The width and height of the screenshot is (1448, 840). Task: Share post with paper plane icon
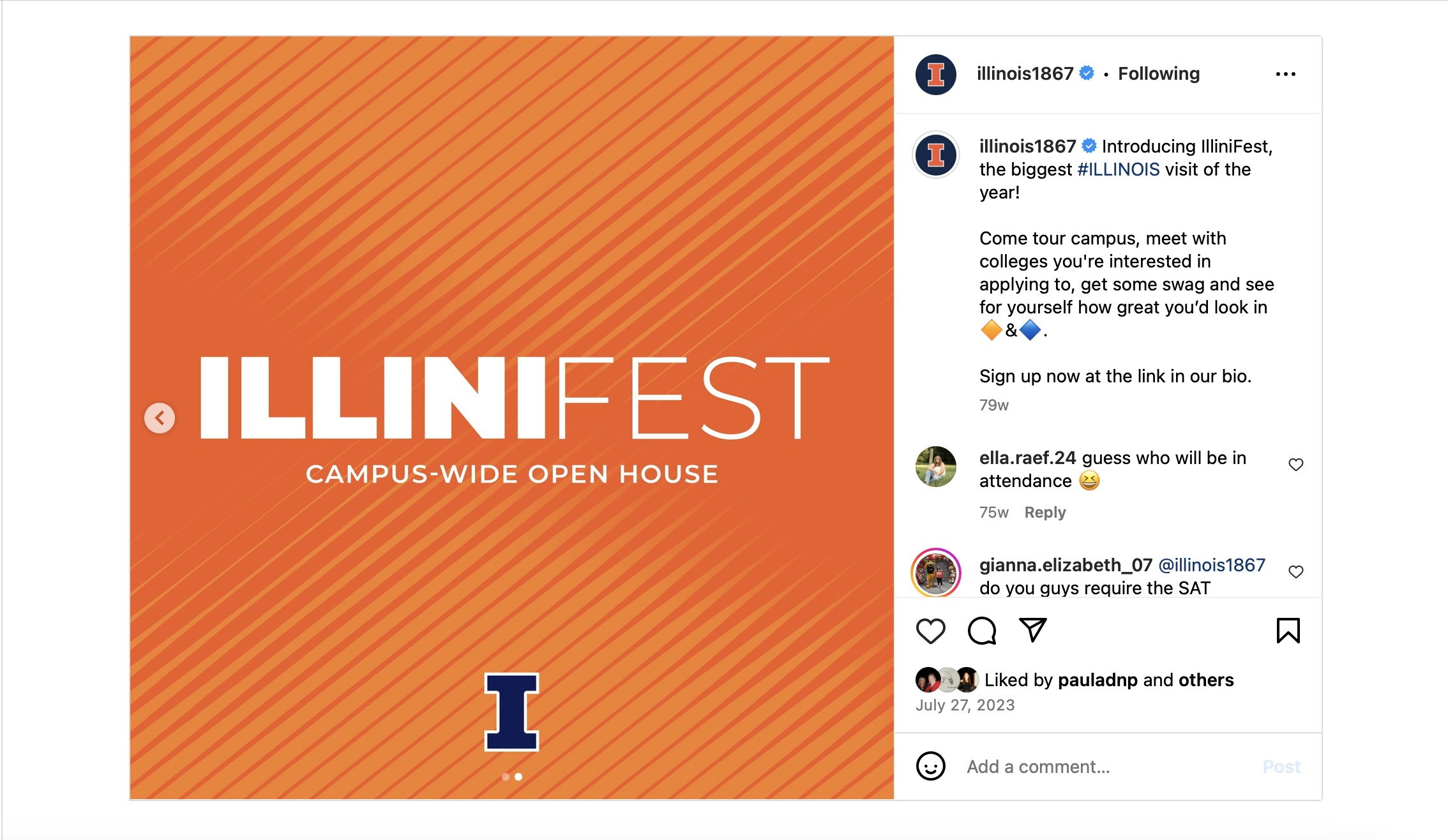pos(1032,630)
